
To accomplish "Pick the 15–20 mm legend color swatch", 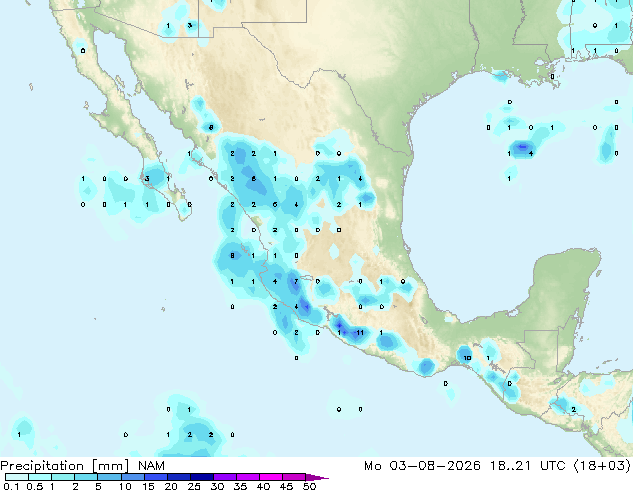I will [155, 477].
